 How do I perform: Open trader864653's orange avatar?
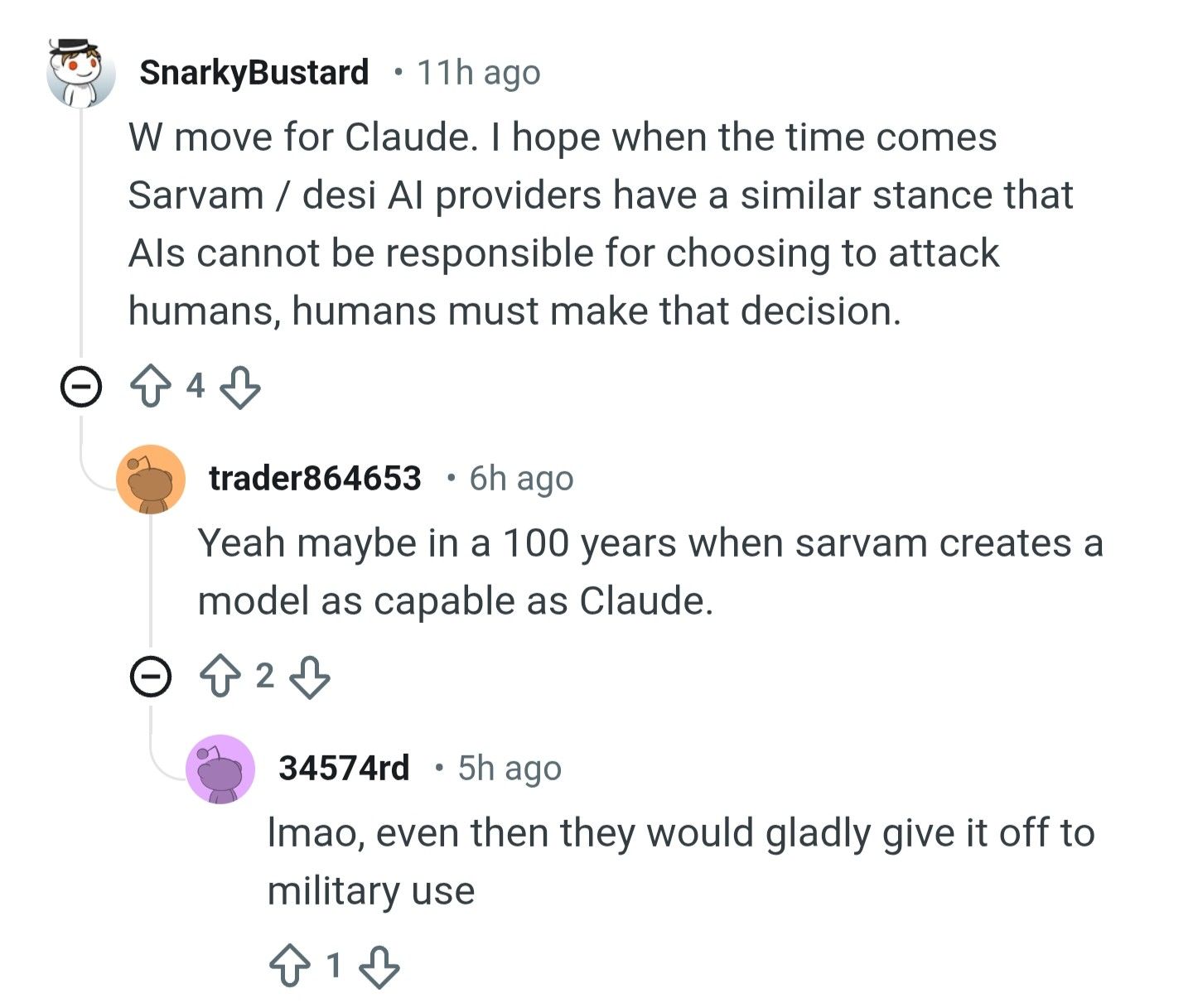point(151,479)
